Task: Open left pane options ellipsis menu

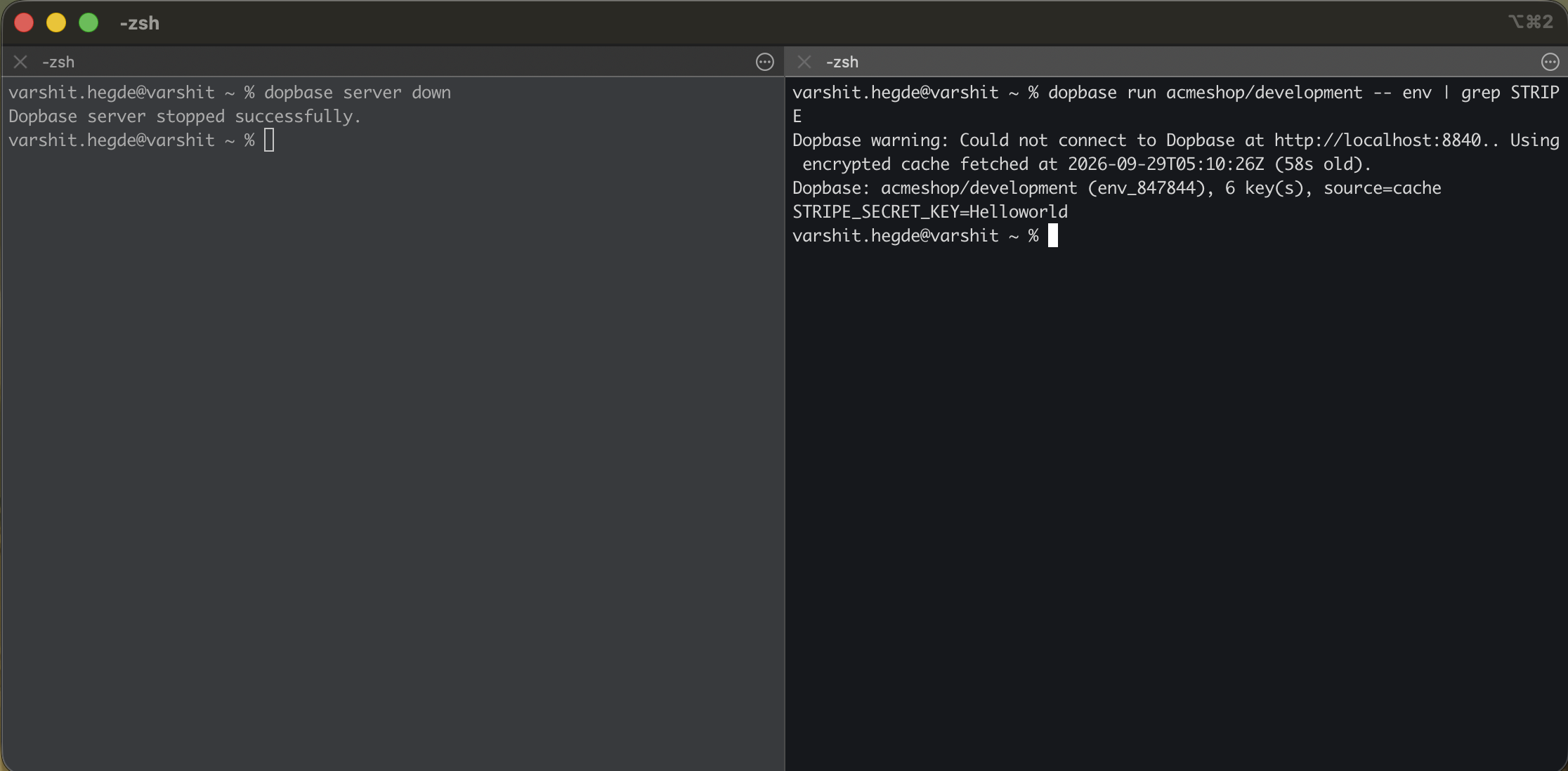Action: [765, 62]
